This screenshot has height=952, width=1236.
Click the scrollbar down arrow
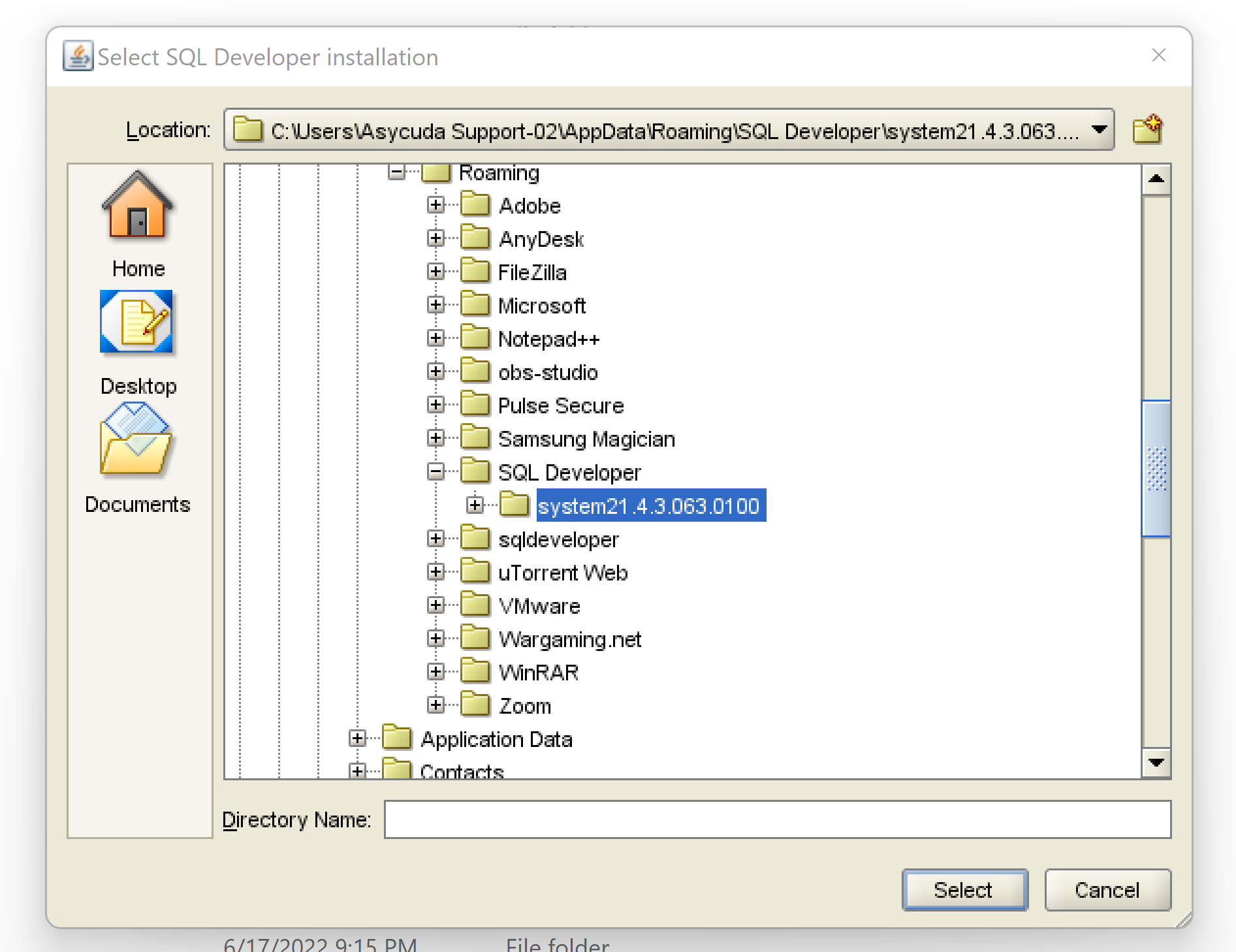1156,763
